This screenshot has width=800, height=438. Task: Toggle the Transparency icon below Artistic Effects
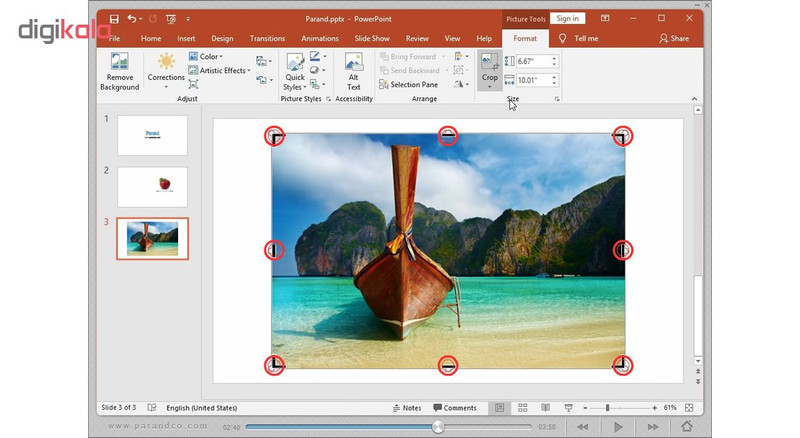(193, 84)
